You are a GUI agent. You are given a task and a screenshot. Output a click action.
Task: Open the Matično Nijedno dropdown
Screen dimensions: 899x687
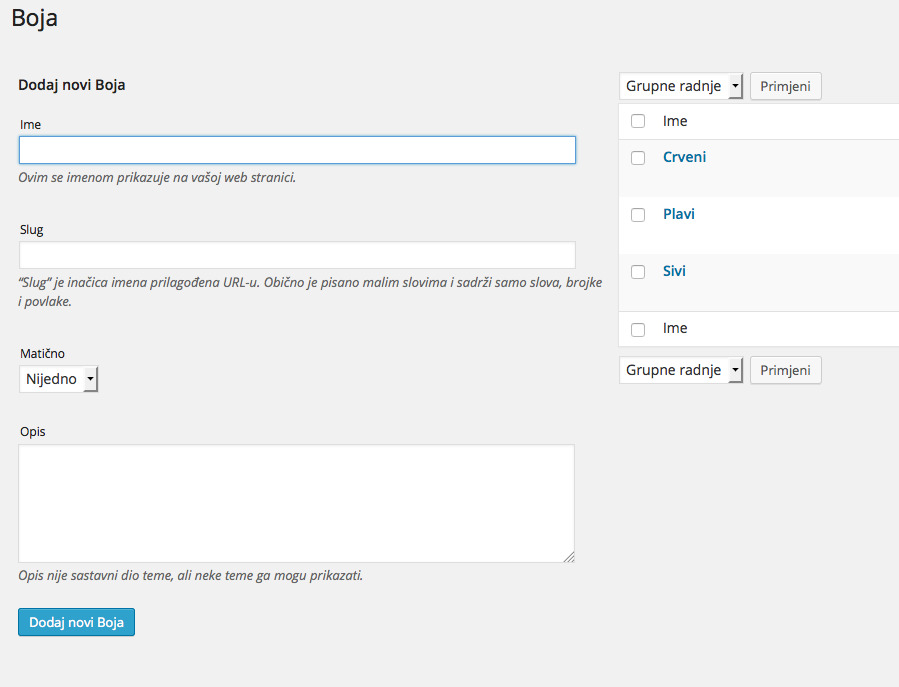coord(58,379)
